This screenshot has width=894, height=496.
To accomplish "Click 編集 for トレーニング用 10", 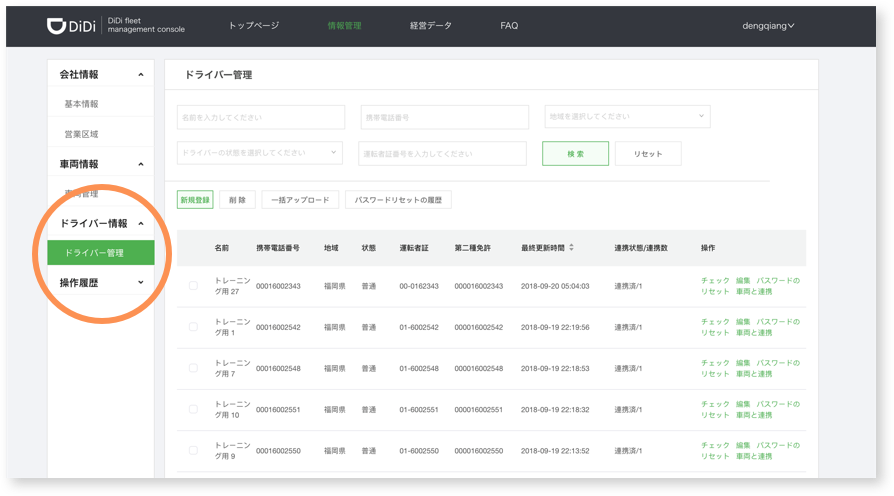I will tap(743, 404).
